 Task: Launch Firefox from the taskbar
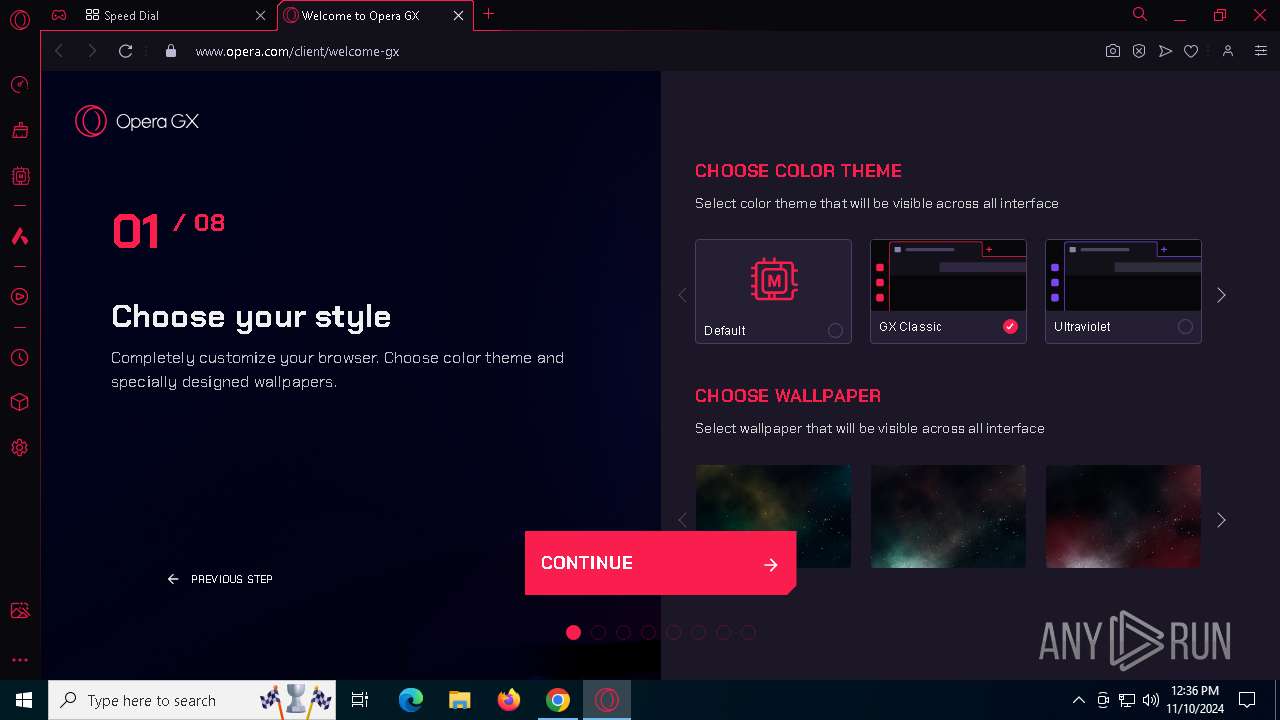tap(509, 700)
